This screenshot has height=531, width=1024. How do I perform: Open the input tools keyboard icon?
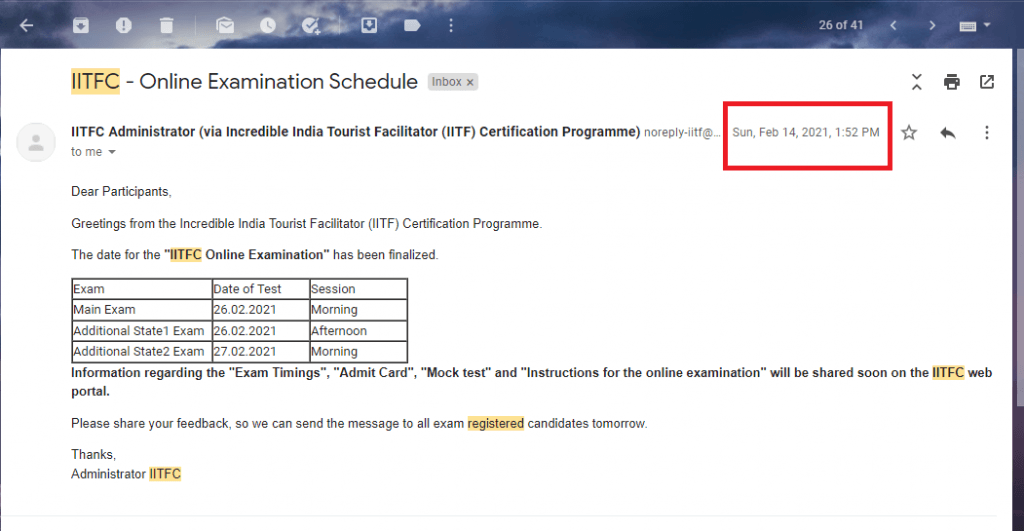click(x=968, y=26)
